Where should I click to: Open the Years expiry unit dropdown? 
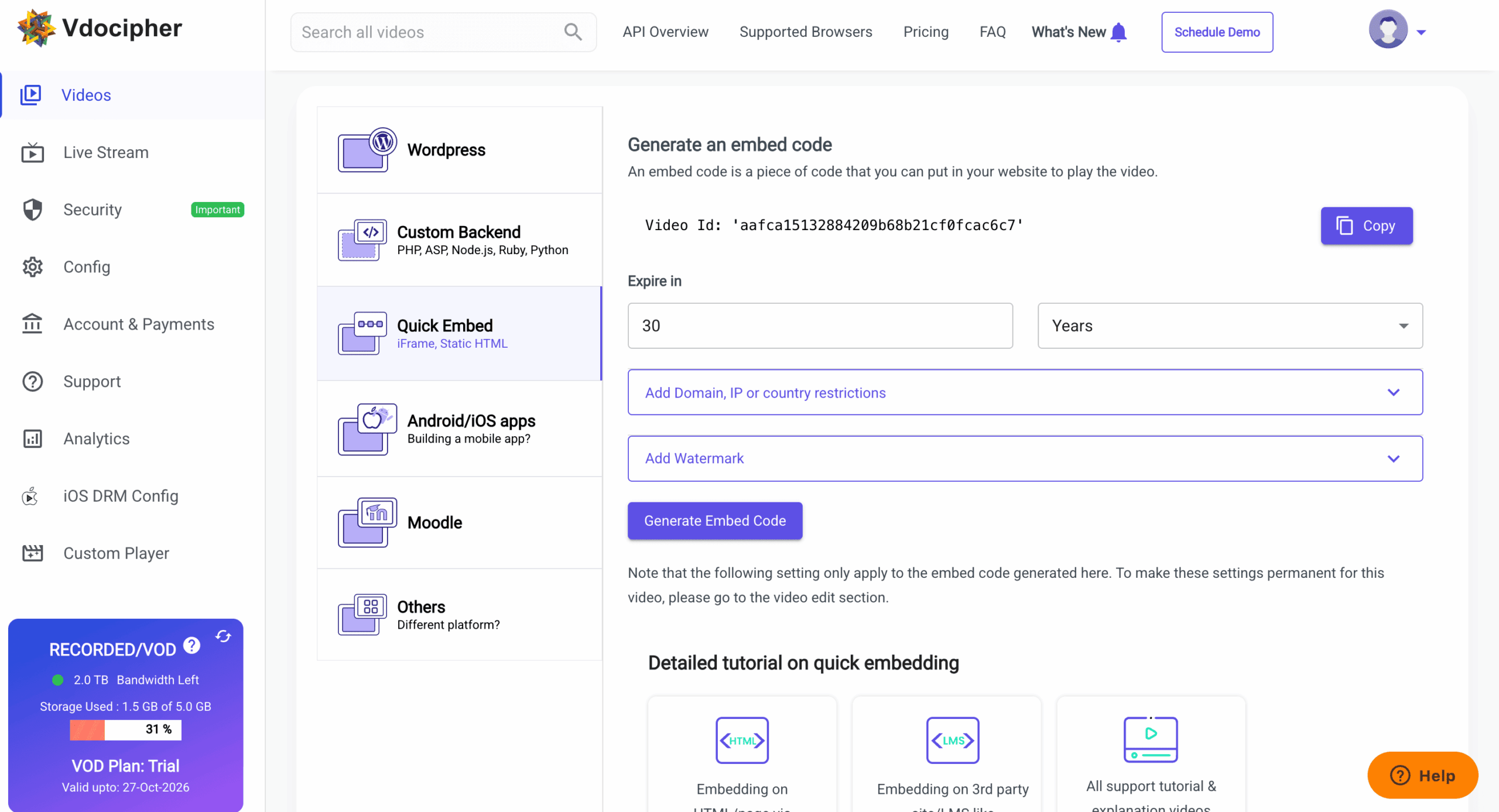(1230, 326)
